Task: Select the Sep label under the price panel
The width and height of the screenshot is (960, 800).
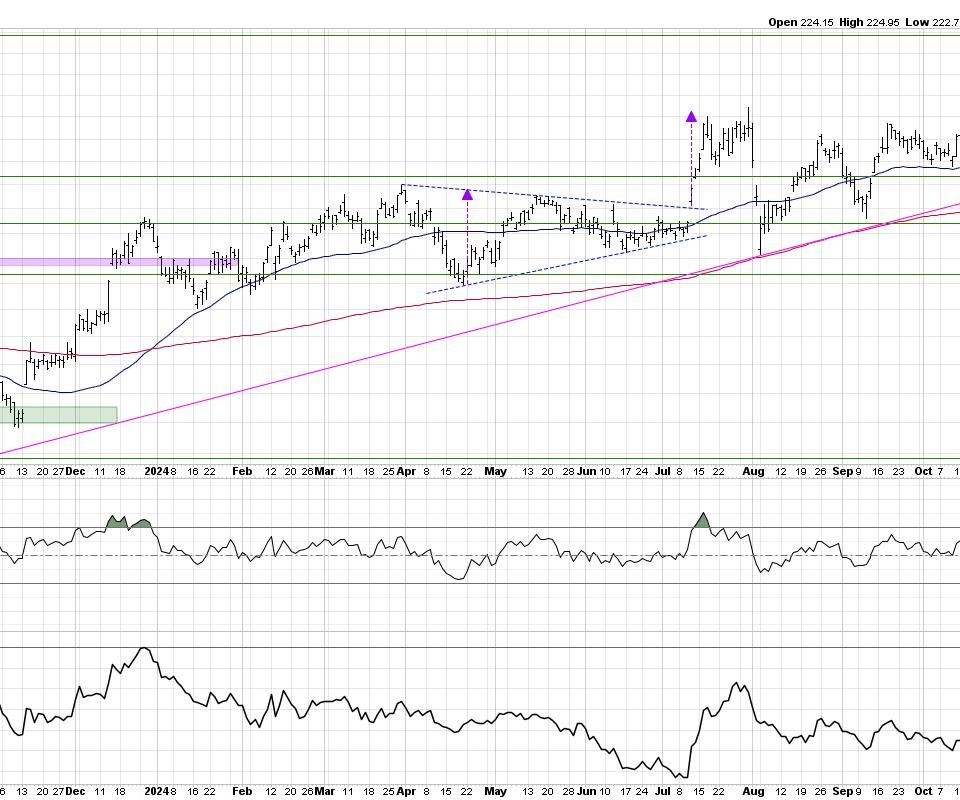Action: tap(842, 471)
